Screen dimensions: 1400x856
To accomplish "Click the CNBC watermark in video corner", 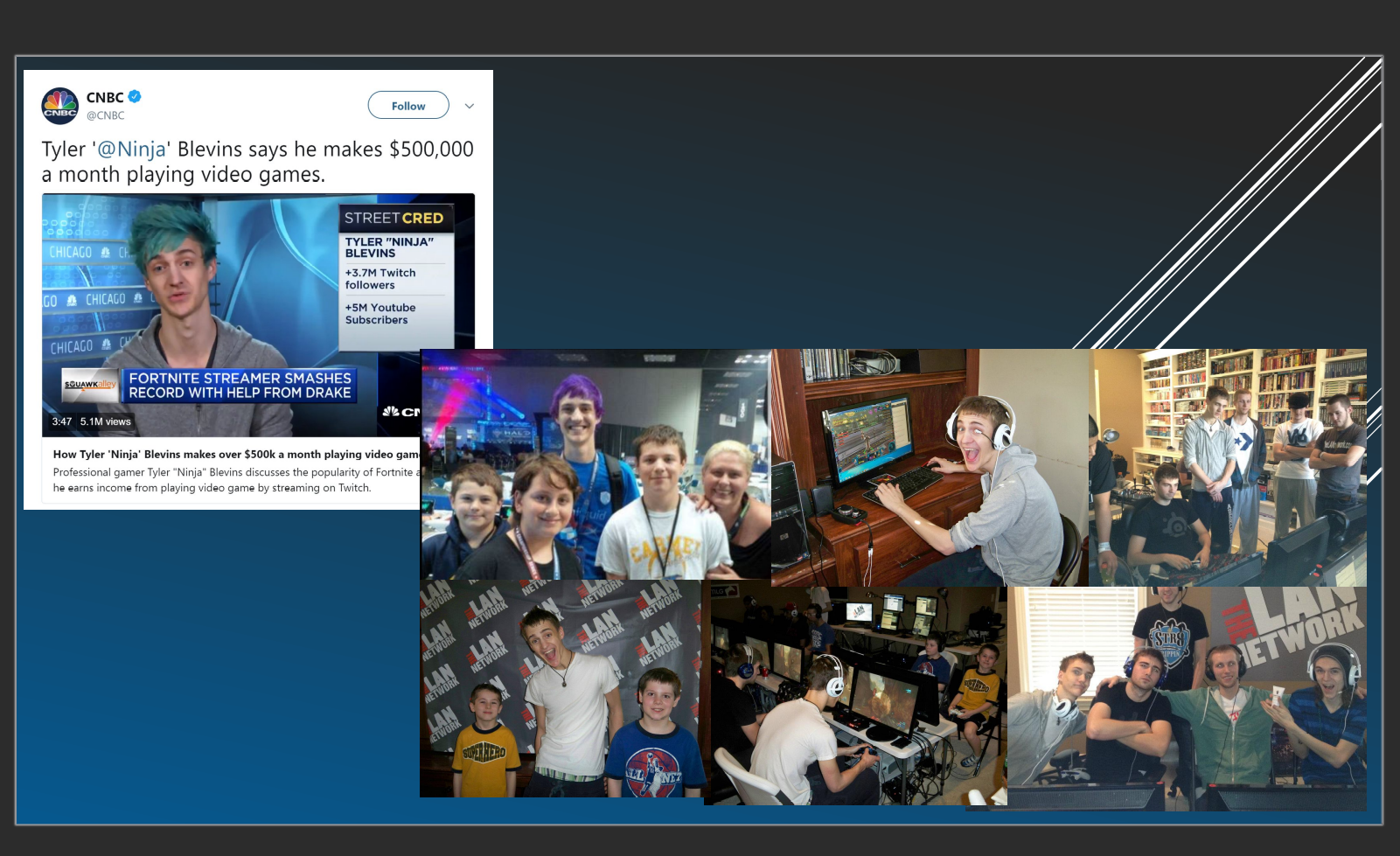I will pos(401,412).
